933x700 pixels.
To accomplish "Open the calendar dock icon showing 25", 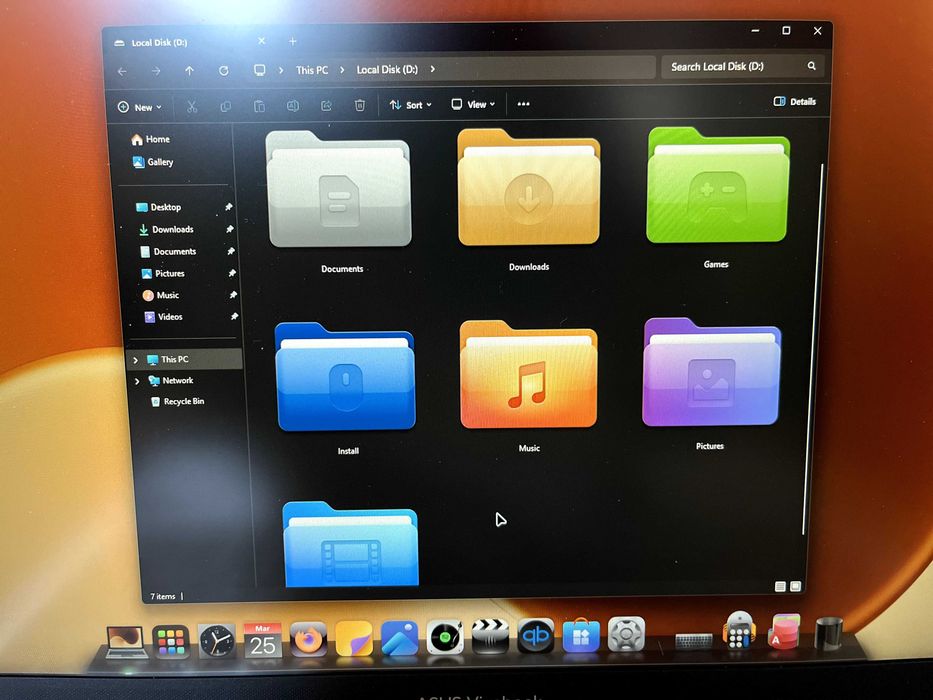I will (x=262, y=640).
